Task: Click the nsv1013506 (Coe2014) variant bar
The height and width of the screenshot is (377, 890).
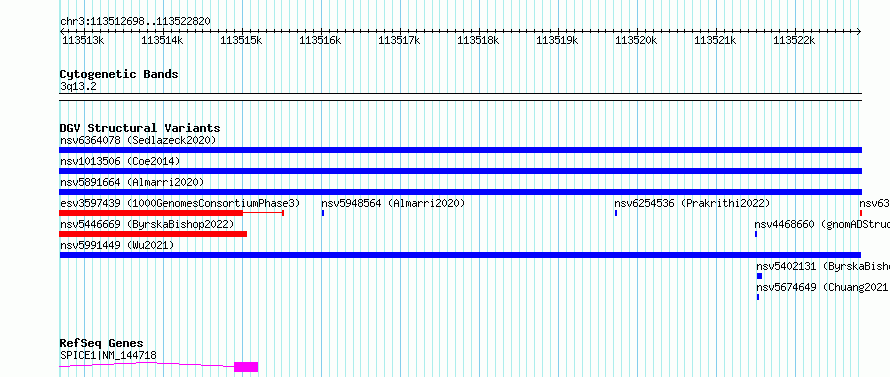Action: [460, 171]
